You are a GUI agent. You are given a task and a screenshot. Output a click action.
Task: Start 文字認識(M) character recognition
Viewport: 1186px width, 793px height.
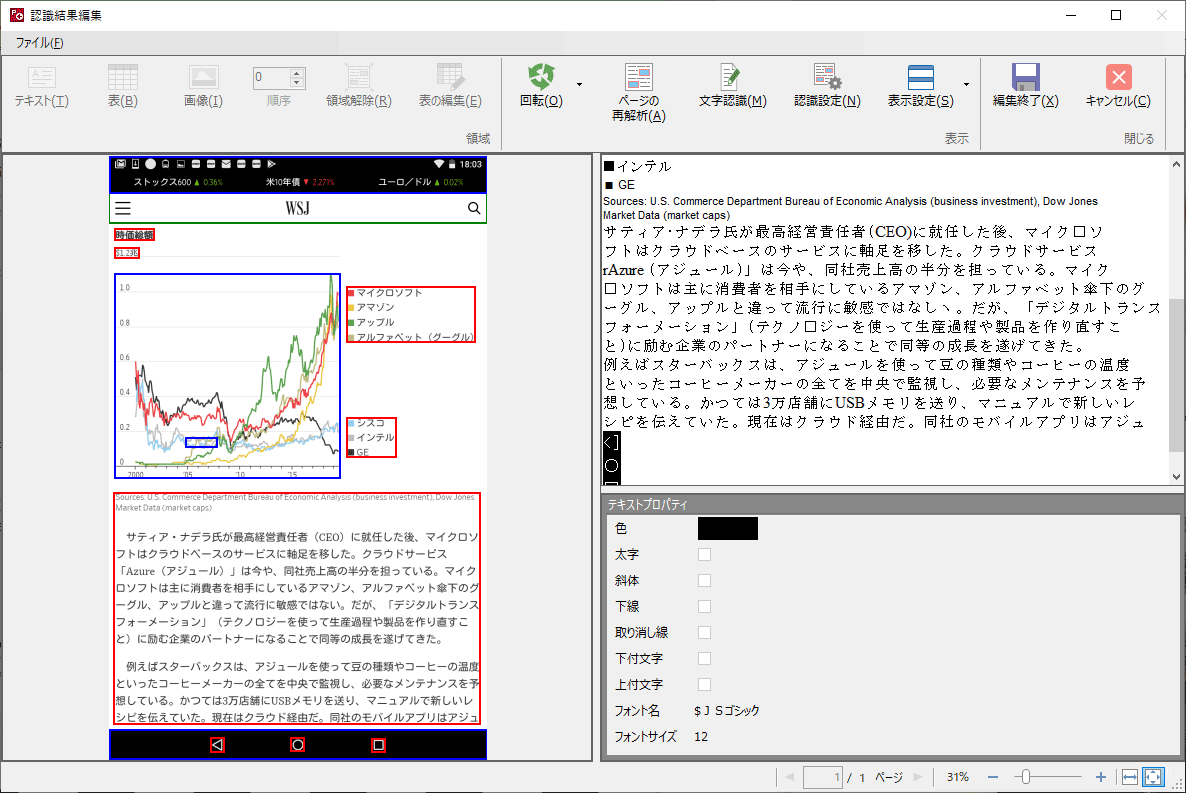(x=732, y=86)
